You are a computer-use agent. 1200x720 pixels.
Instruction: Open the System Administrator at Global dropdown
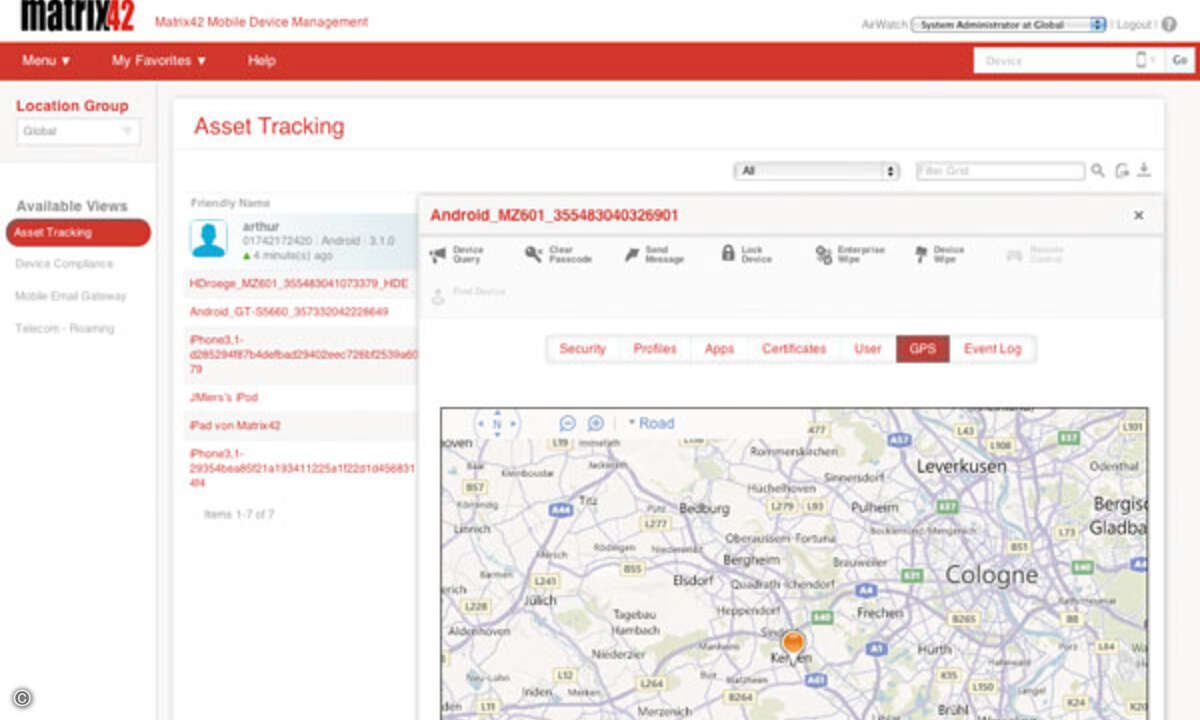(1009, 24)
